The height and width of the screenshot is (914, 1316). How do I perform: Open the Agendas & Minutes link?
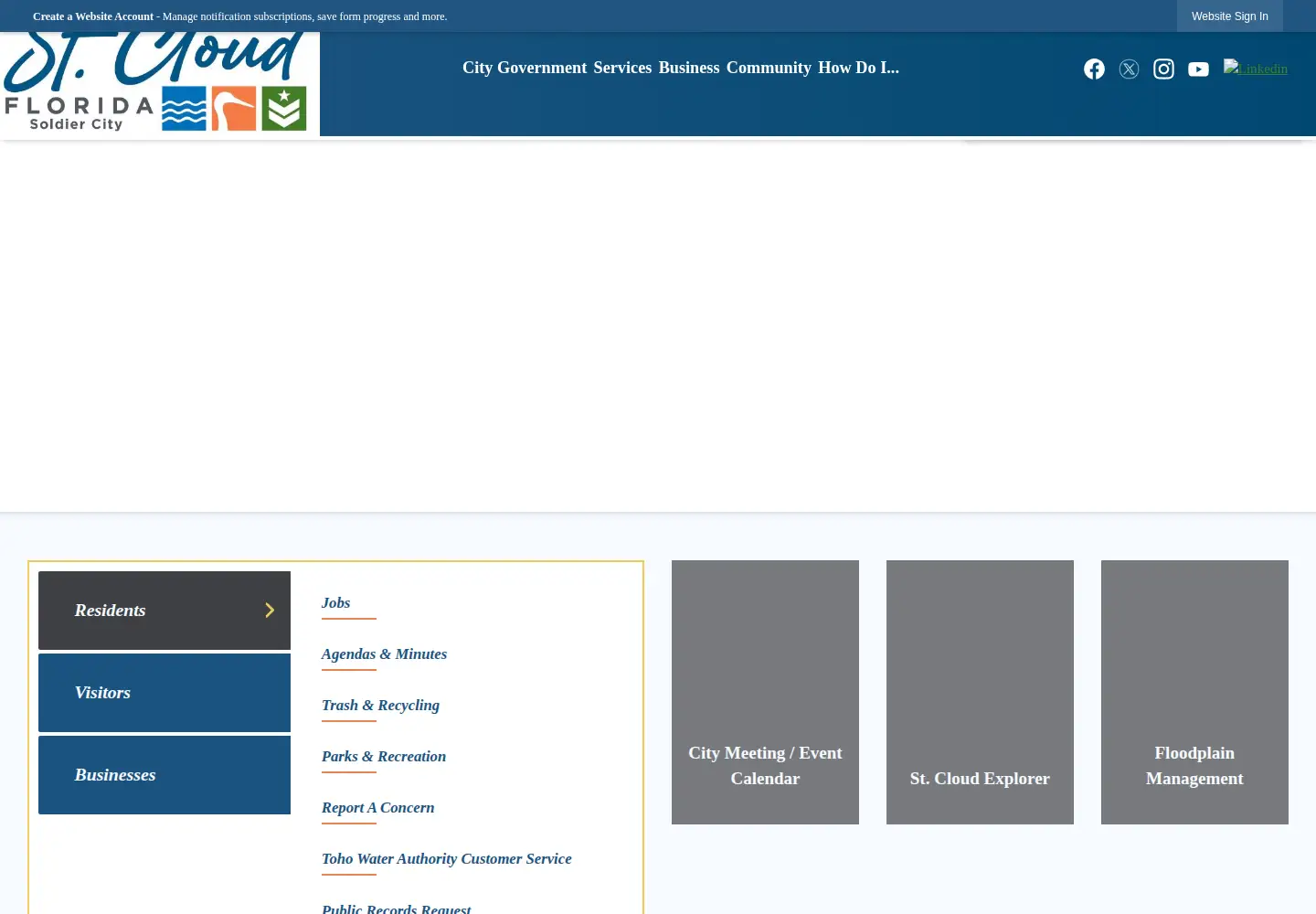(x=384, y=654)
